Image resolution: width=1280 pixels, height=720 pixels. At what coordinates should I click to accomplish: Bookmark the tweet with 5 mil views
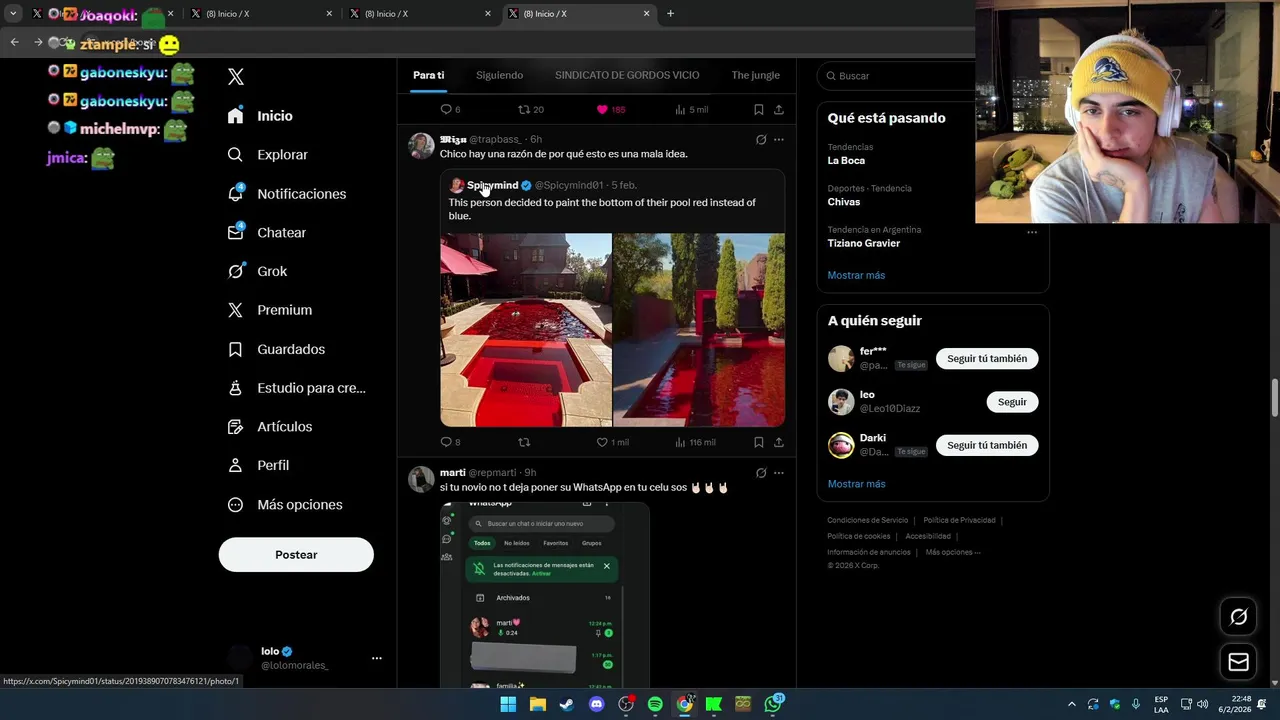pos(758,110)
